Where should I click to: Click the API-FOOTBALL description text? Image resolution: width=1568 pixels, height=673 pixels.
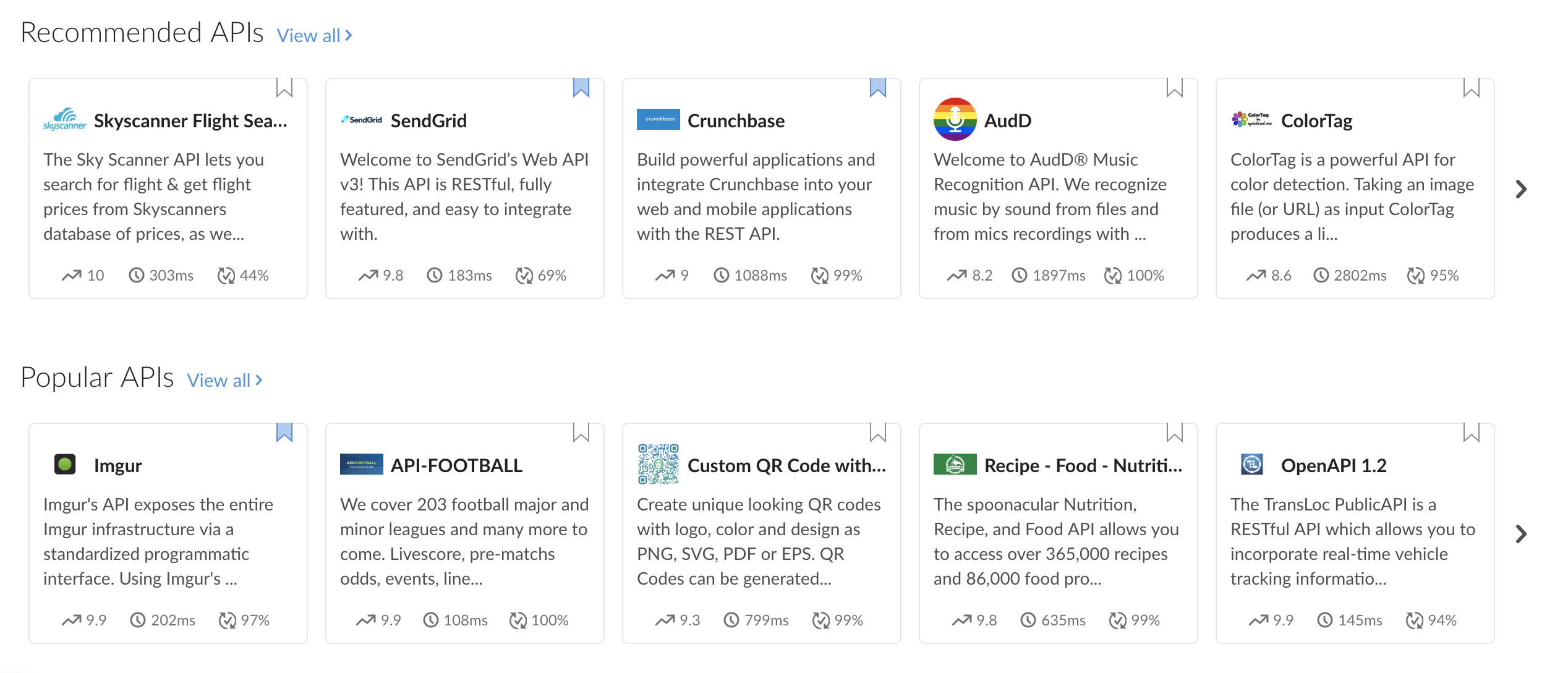(x=464, y=541)
